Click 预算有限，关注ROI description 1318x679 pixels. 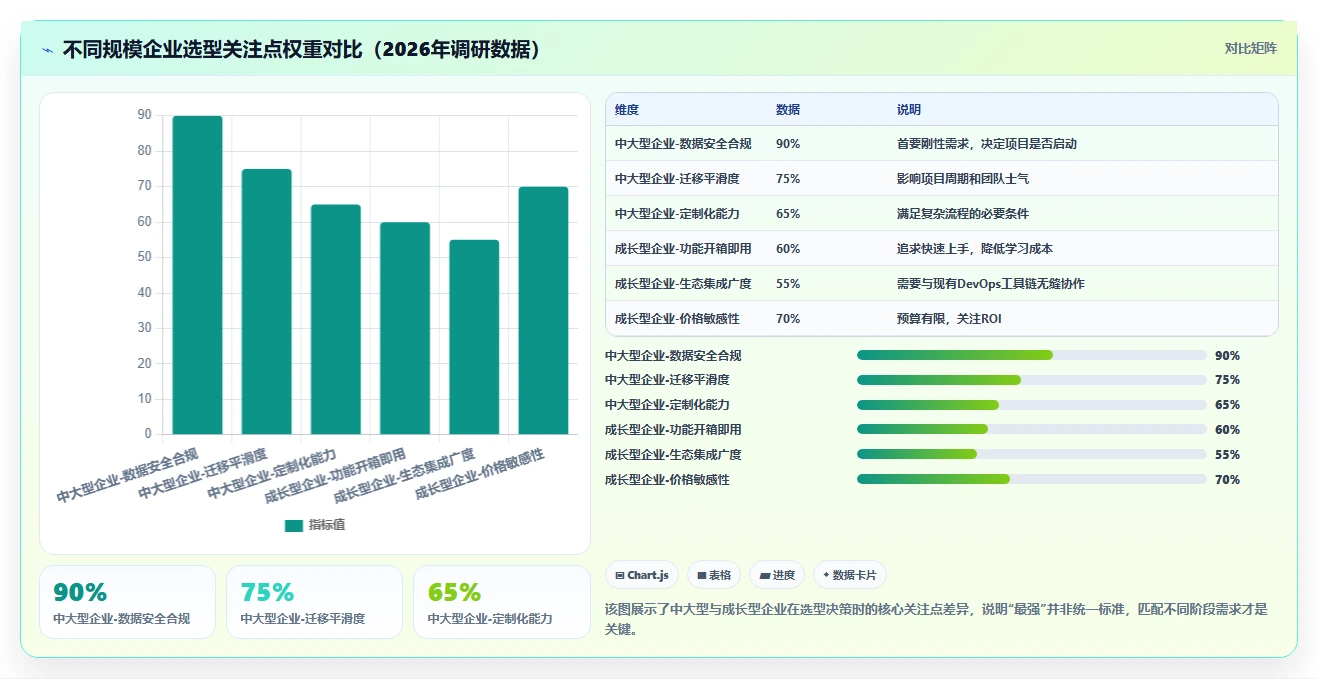949,319
